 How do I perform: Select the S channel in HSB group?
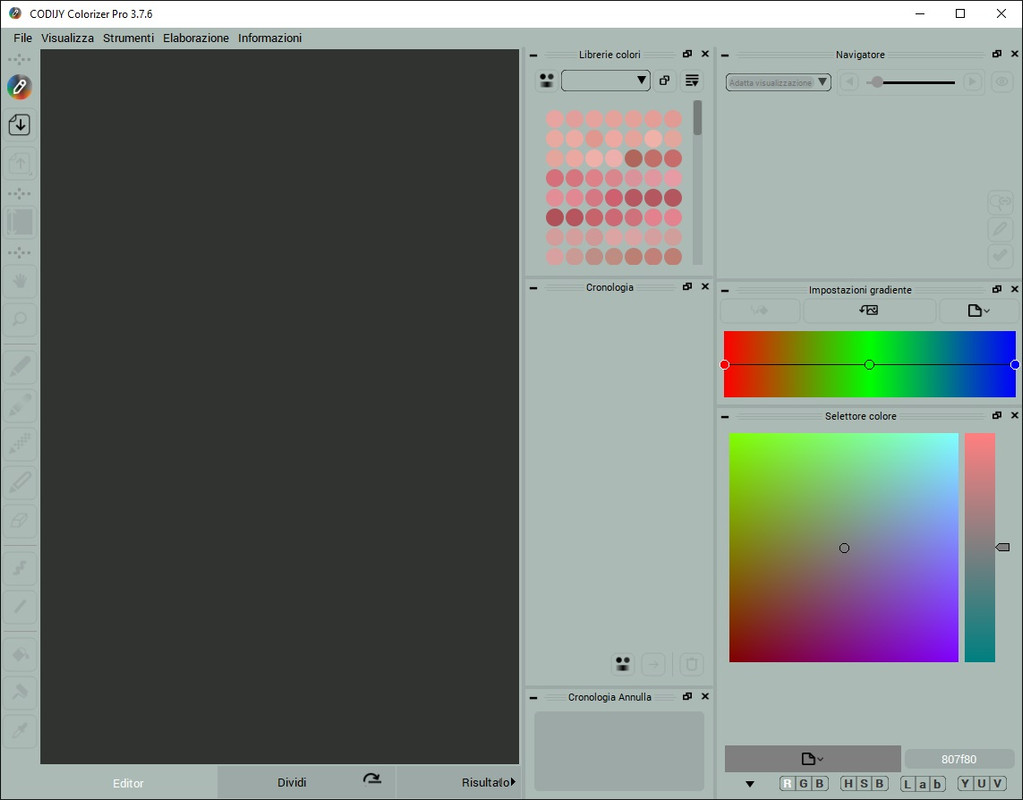[864, 784]
